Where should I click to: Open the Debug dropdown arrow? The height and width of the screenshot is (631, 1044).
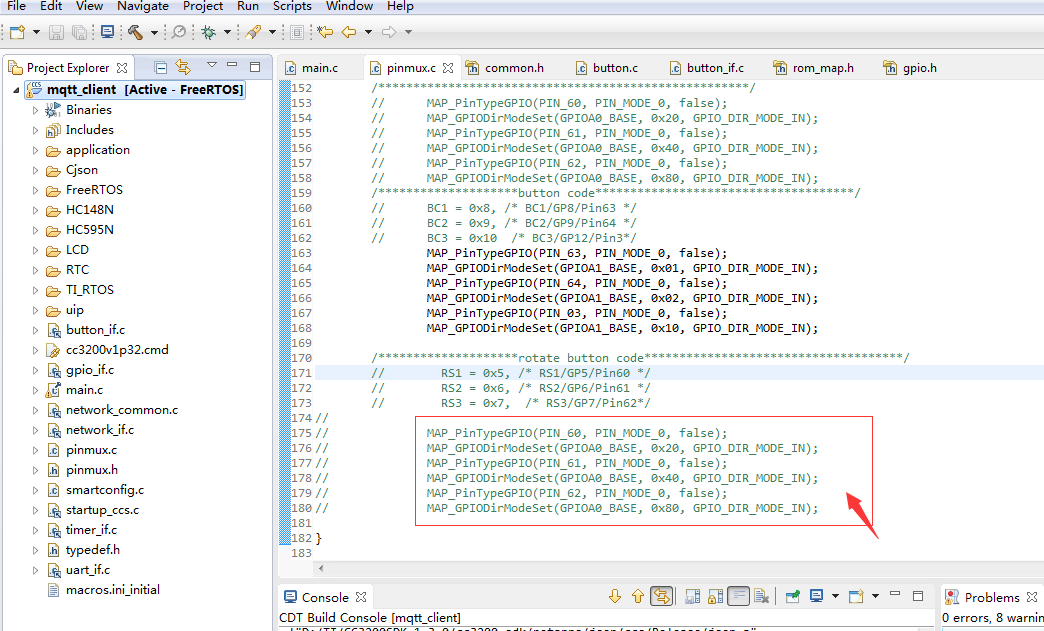[227, 32]
